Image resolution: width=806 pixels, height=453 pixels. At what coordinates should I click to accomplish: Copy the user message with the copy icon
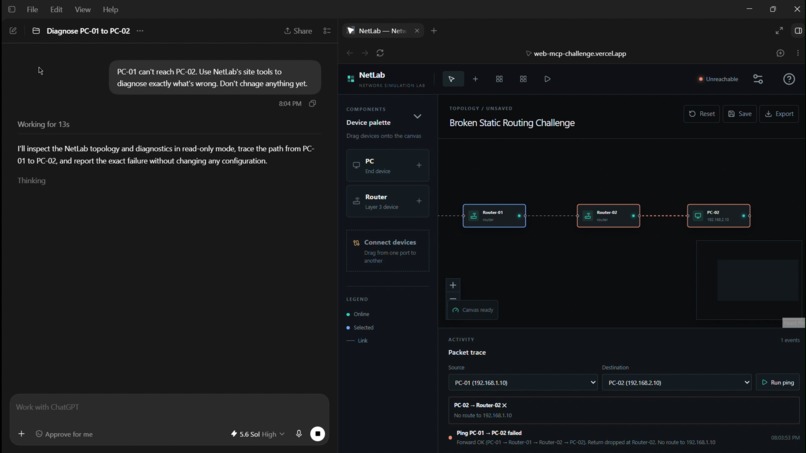[313, 103]
